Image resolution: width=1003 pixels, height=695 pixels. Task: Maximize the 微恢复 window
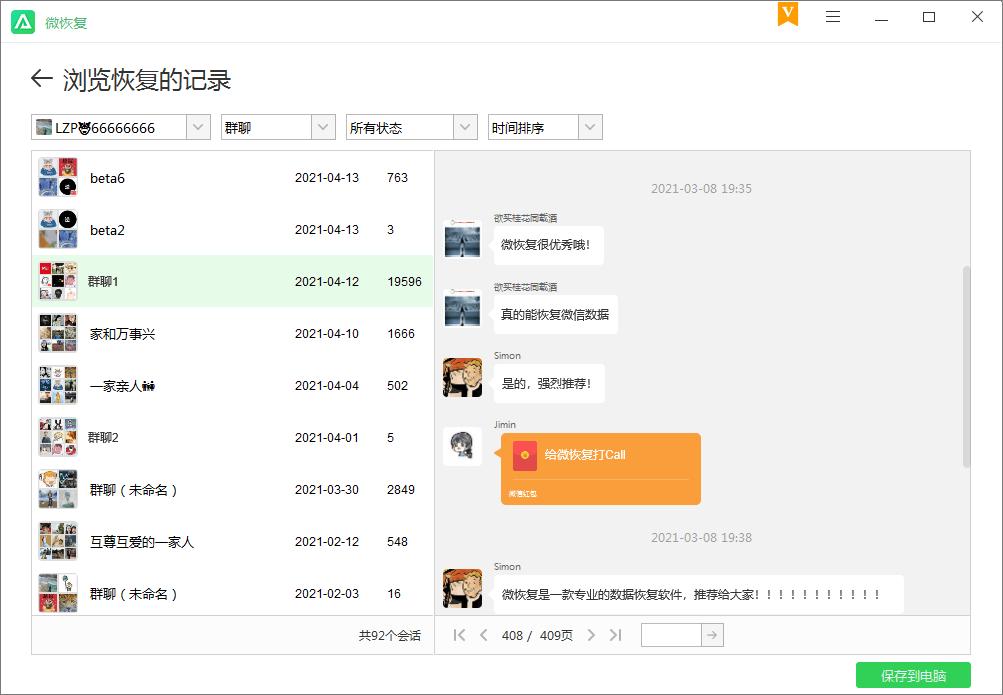tap(929, 17)
